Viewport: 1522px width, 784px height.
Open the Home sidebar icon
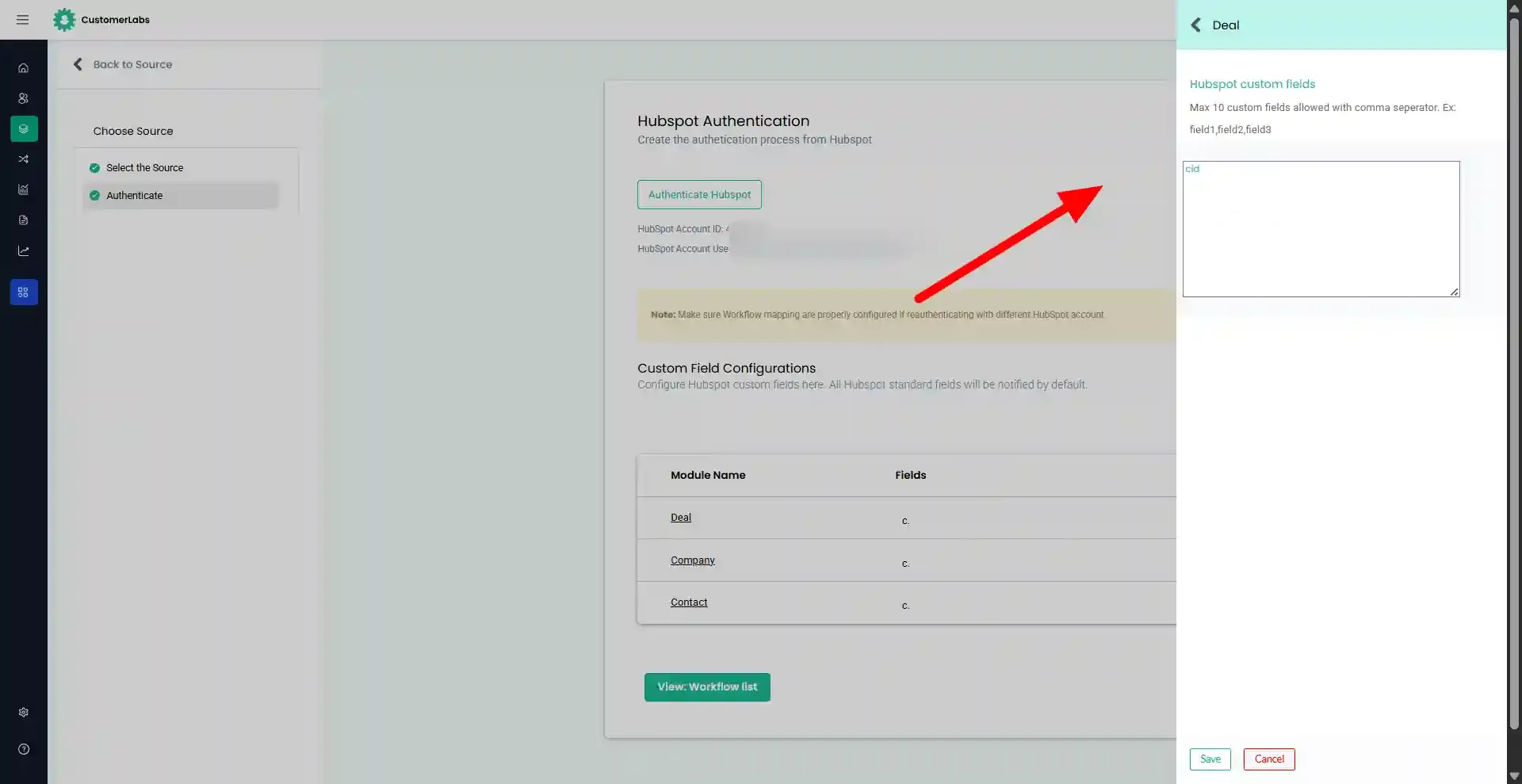click(24, 68)
